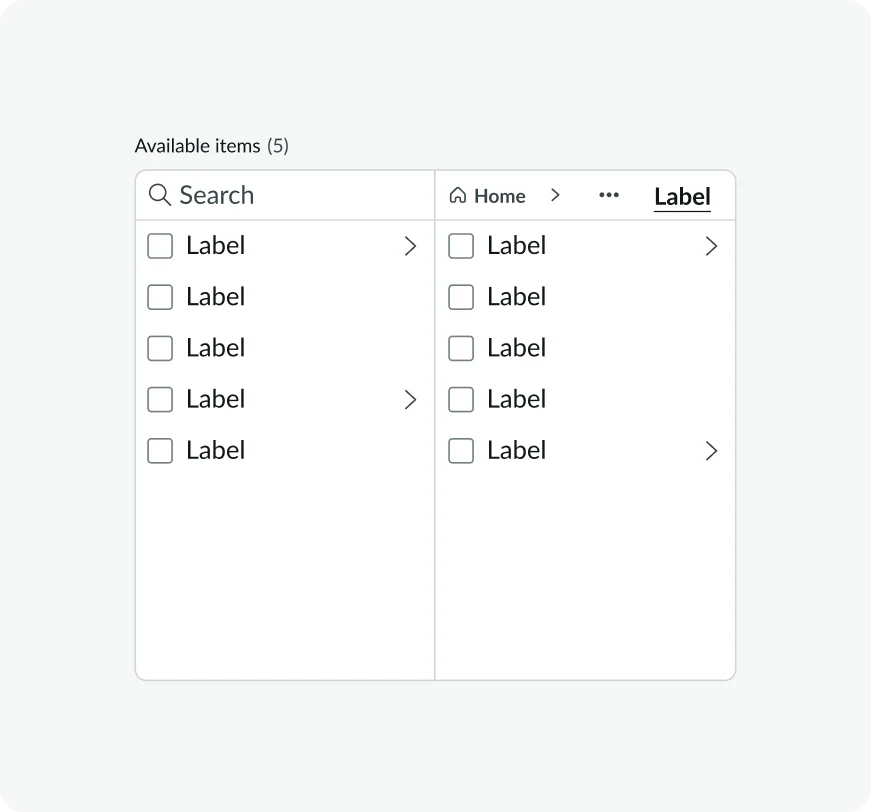Expand the fourth item in the left list
The image size is (871, 812).
pyautogui.click(x=410, y=400)
